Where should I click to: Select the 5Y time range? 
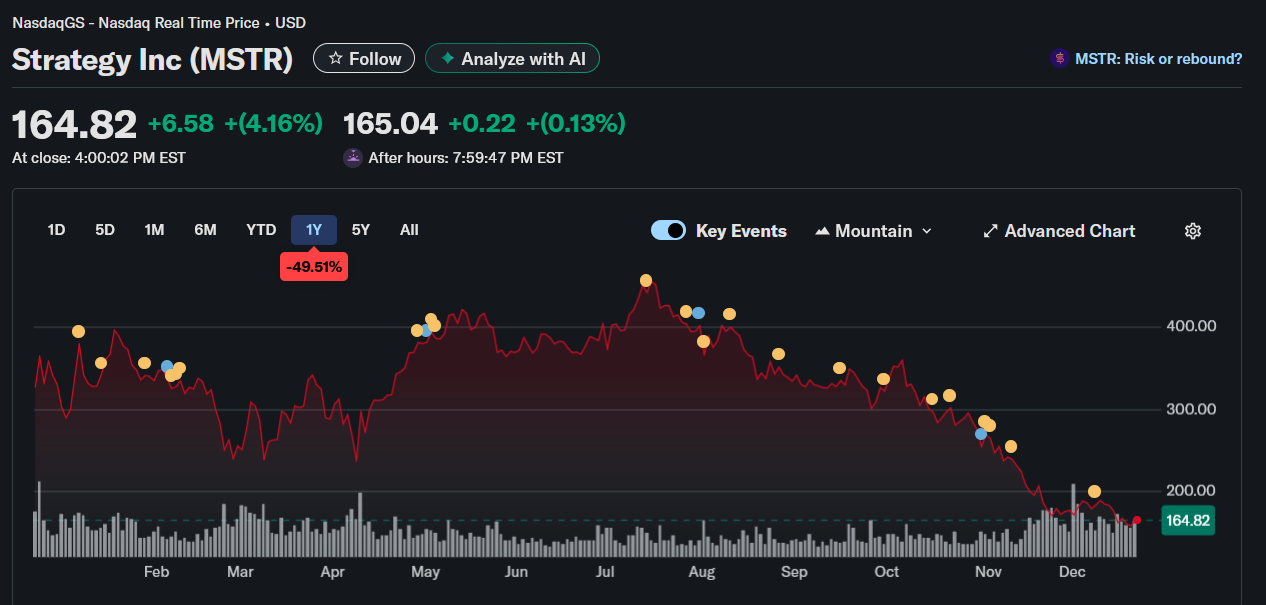pos(361,230)
